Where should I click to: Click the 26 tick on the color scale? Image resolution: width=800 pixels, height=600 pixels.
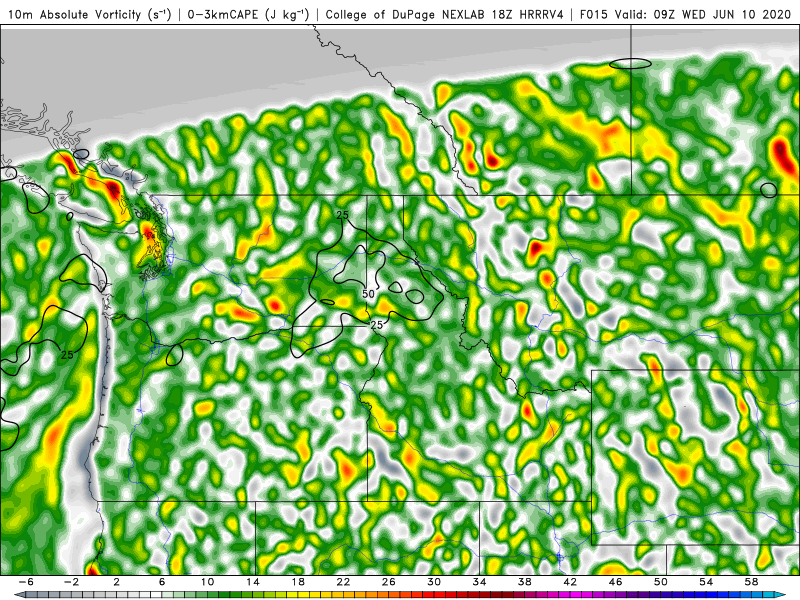[389, 582]
